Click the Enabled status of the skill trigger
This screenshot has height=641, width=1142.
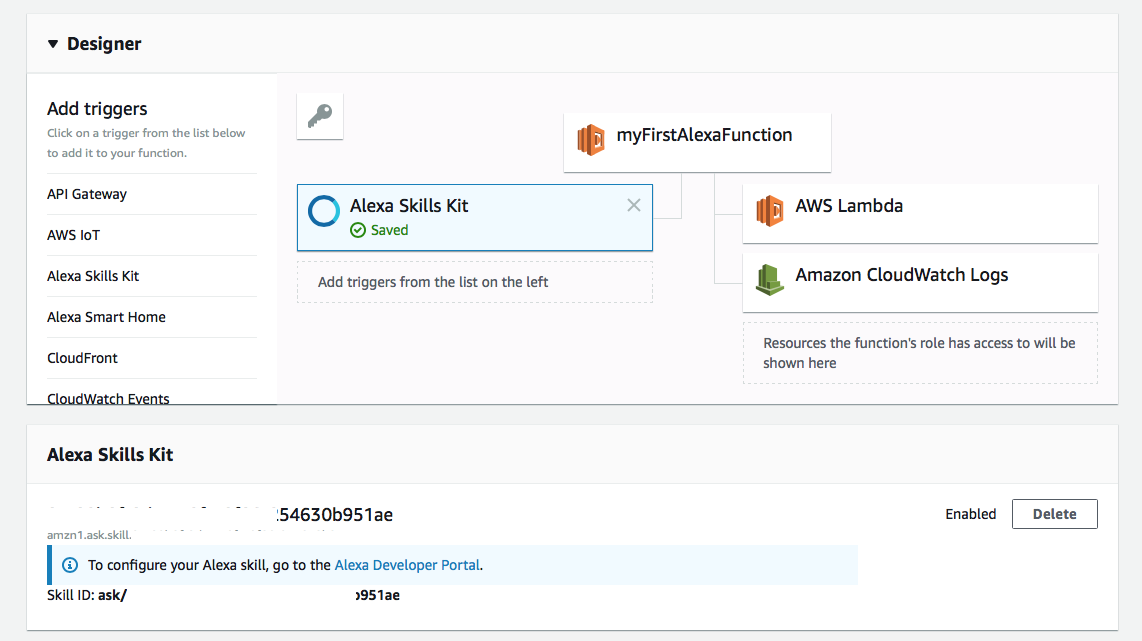(970, 514)
